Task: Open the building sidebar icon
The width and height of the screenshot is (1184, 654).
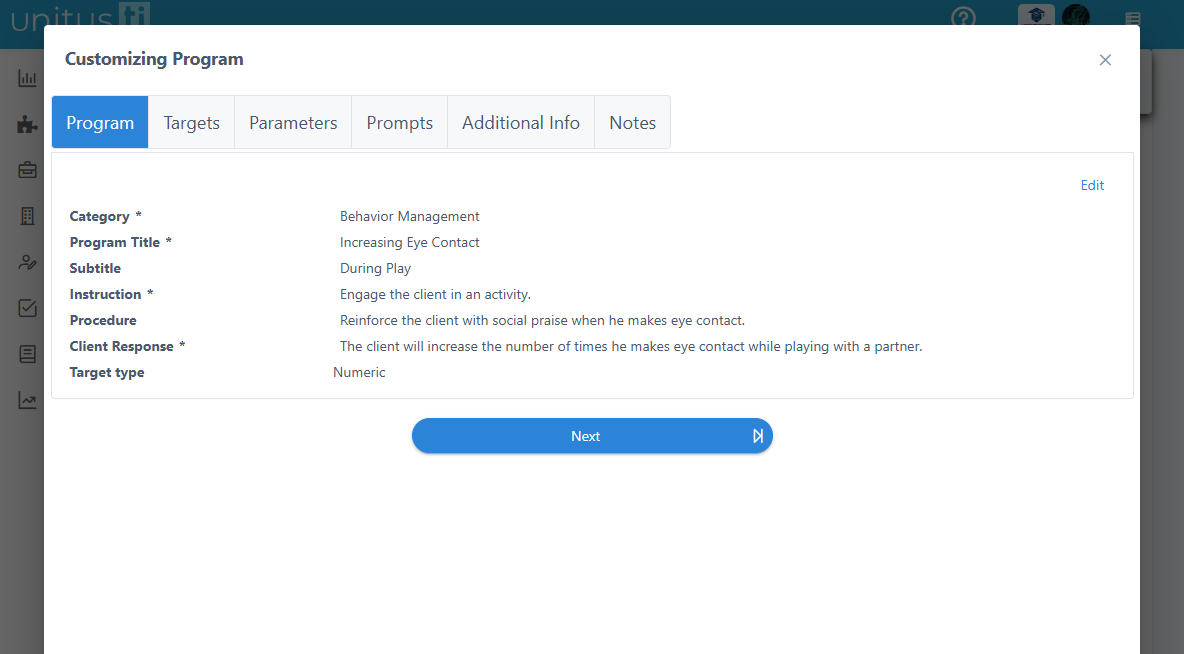Action: click(27, 216)
